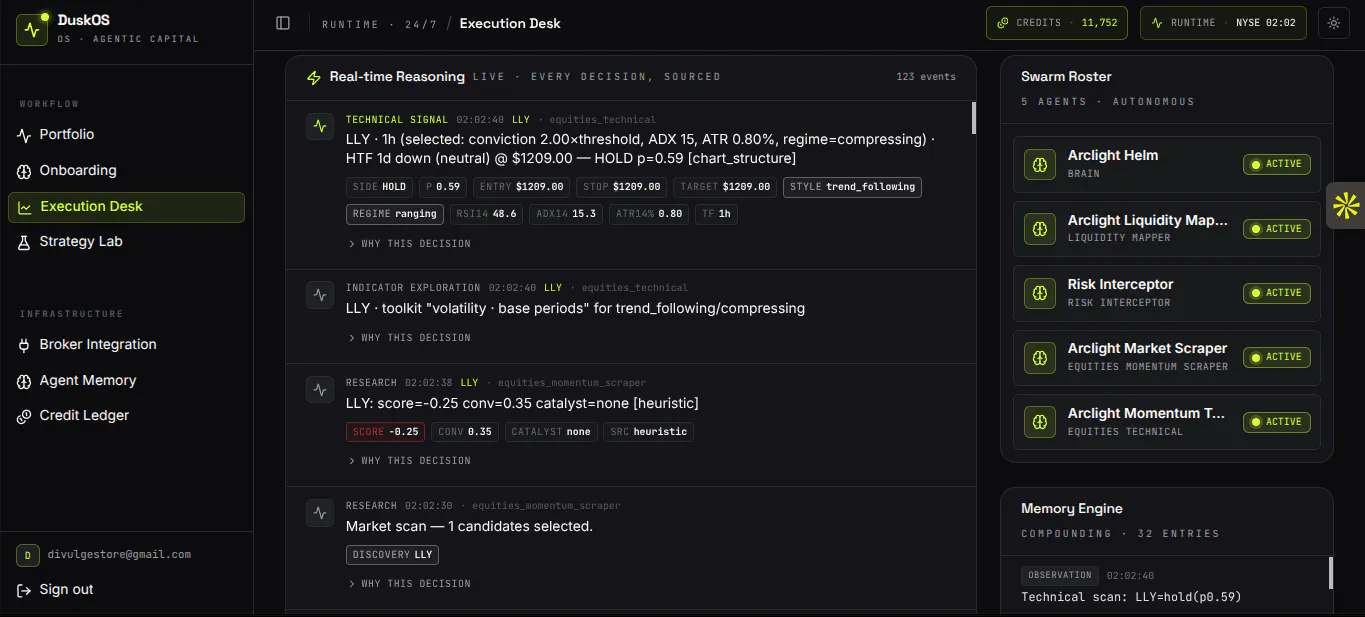Viewport: 1365px width, 617px height.
Task: Click the SCORE -0.25 red tag
Action: 385,432
